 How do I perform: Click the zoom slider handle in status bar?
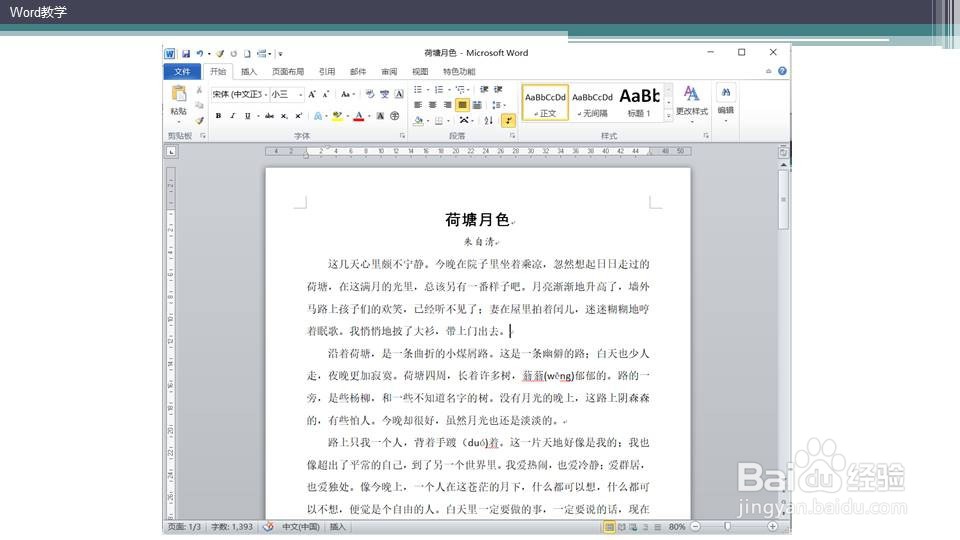(727, 527)
